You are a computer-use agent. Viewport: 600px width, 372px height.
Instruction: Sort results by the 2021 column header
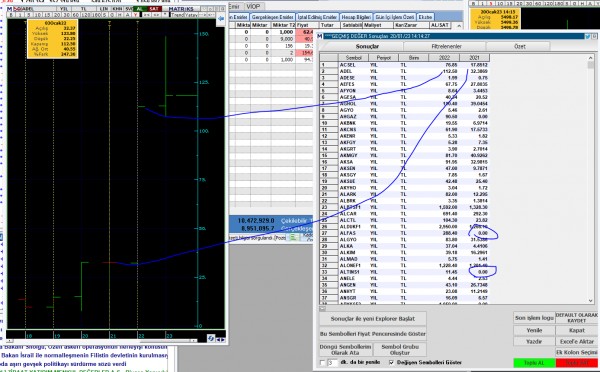point(474,58)
